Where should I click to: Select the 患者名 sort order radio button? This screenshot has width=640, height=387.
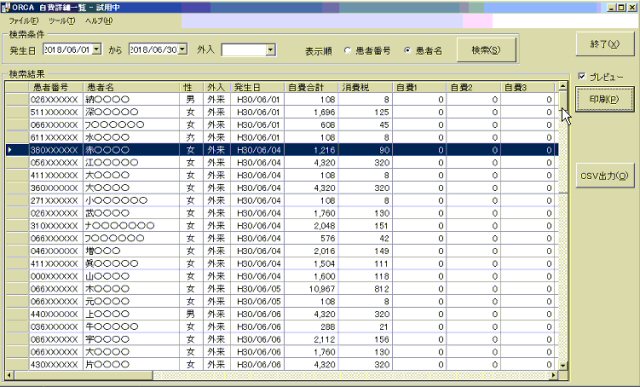(407, 51)
